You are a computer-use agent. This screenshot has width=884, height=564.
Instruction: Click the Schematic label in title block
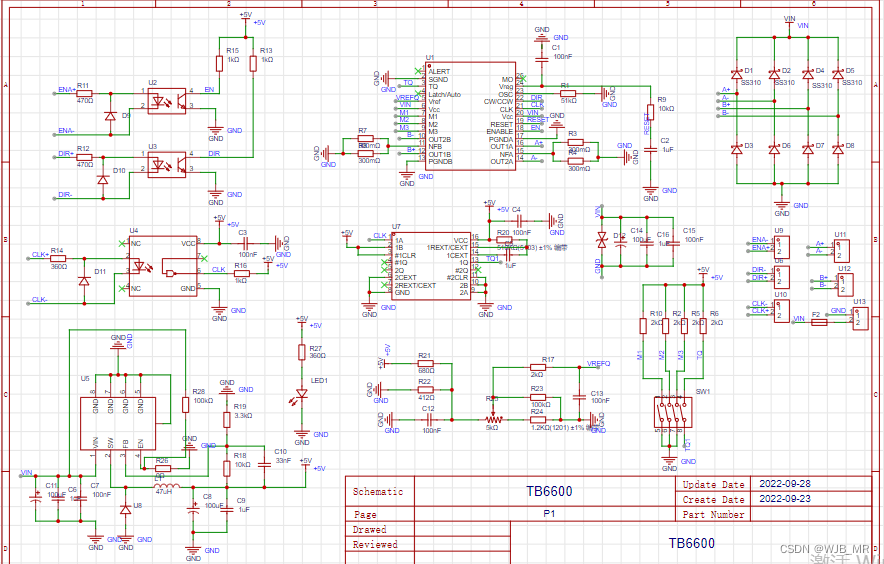378,492
